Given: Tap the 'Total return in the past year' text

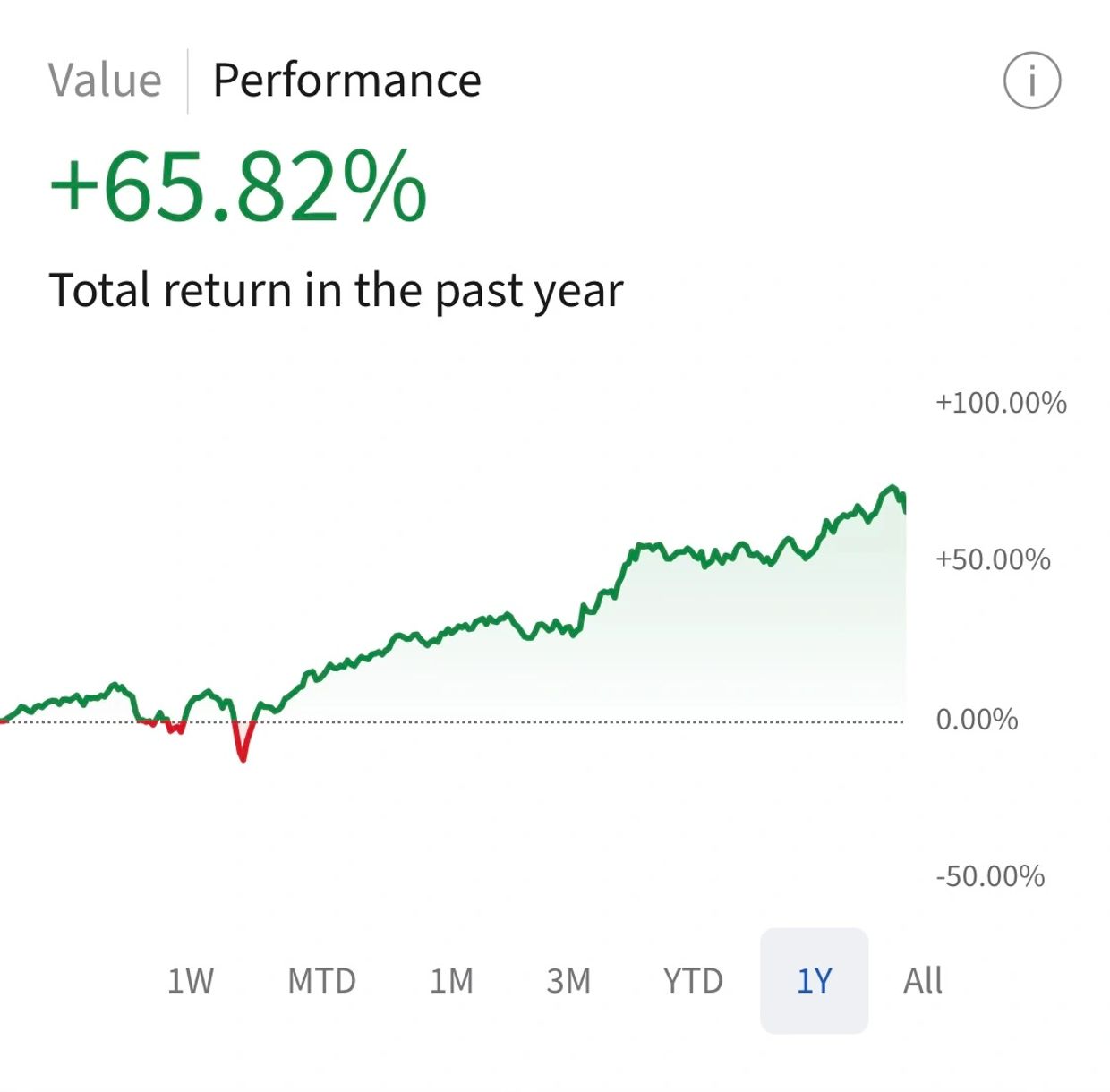Looking at the screenshot, I should point(336,291).
